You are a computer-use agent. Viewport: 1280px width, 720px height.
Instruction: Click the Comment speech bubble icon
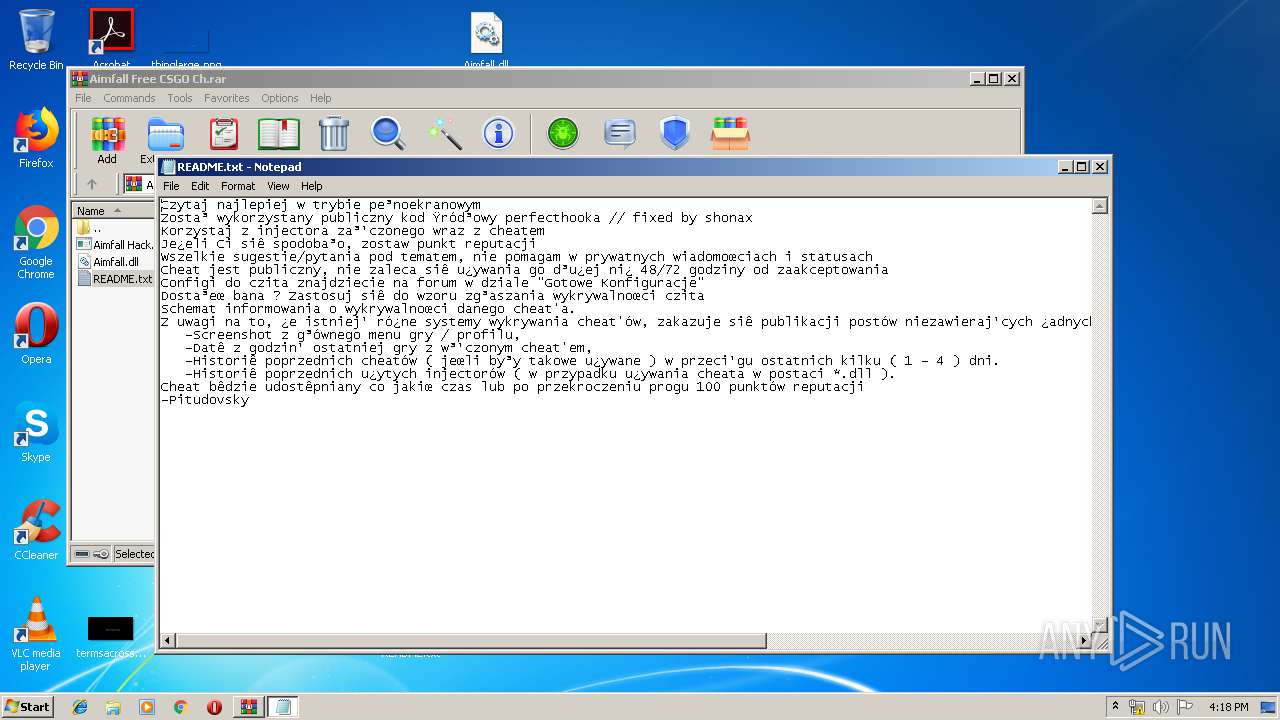click(620, 133)
